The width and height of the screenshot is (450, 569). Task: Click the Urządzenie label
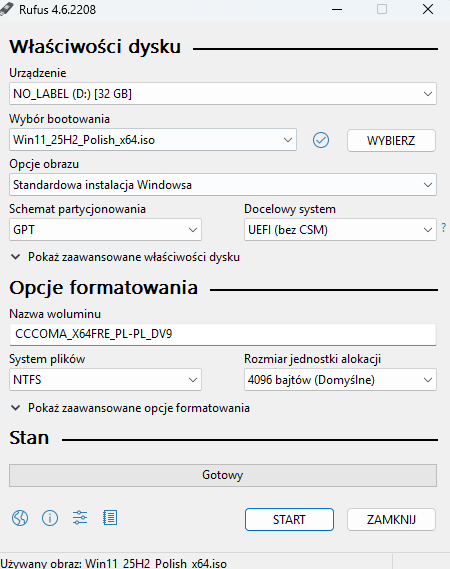(38, 73)
